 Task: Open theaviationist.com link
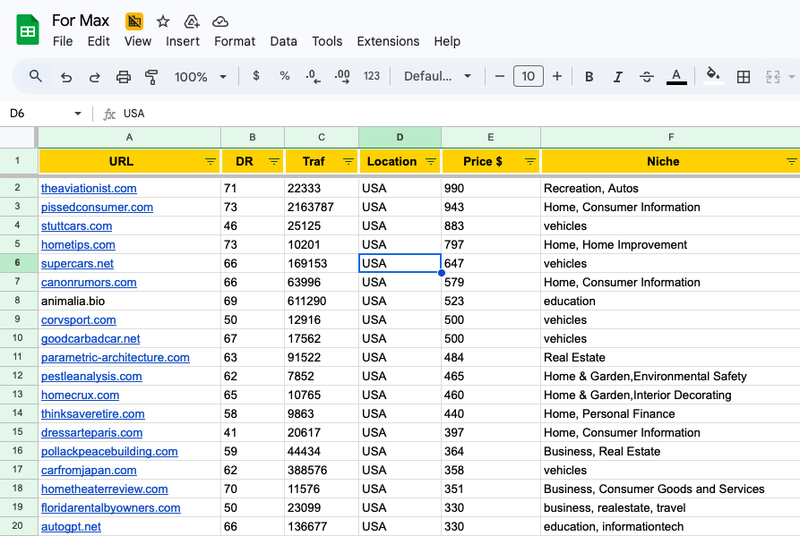(x=89, y=188)
